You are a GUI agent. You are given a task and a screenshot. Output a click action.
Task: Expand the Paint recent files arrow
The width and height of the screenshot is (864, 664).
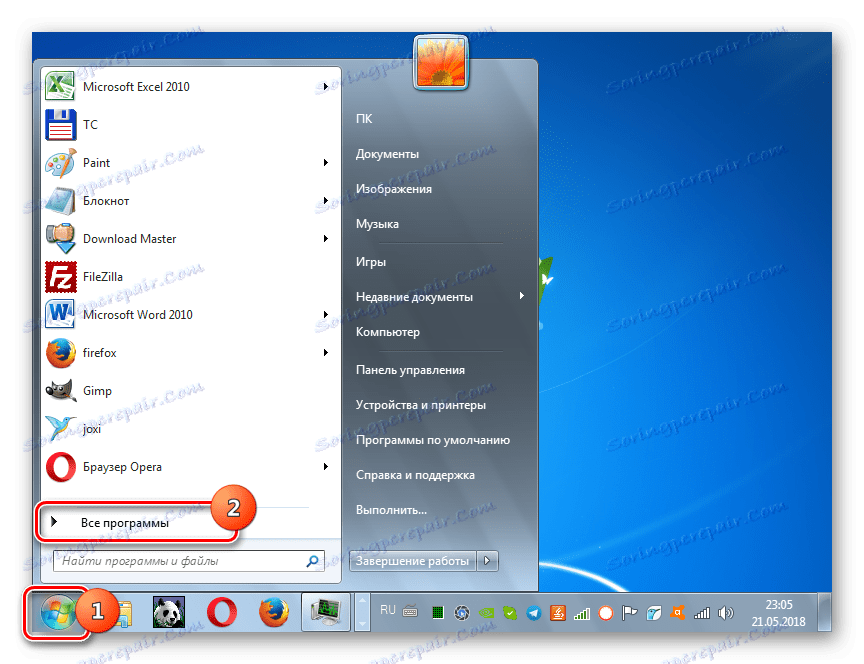point(326,163)
